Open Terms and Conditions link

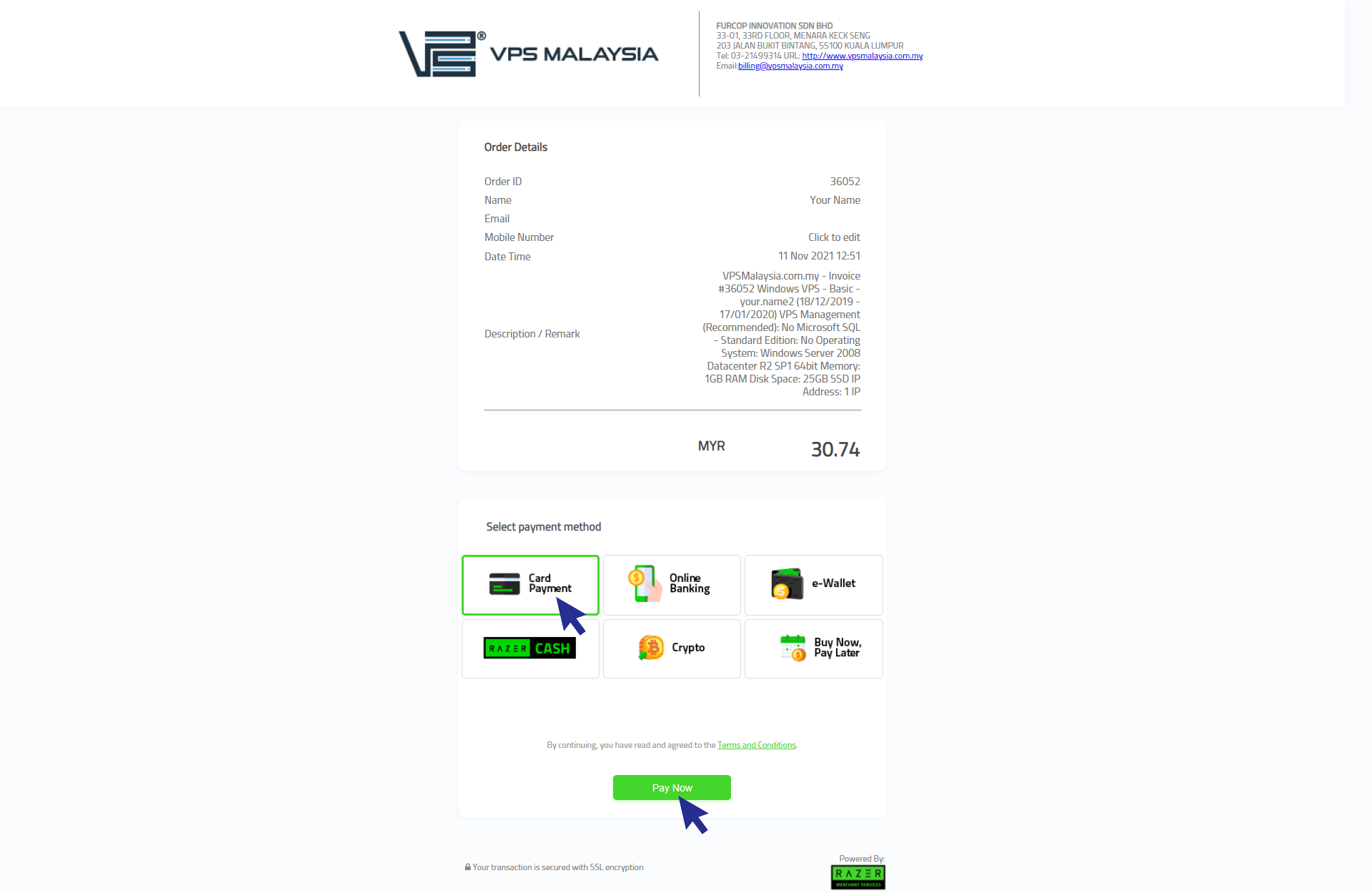[757, 745]
